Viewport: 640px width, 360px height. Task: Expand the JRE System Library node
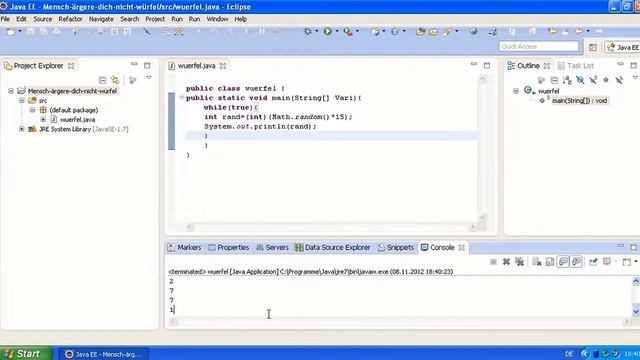point(22,129)
